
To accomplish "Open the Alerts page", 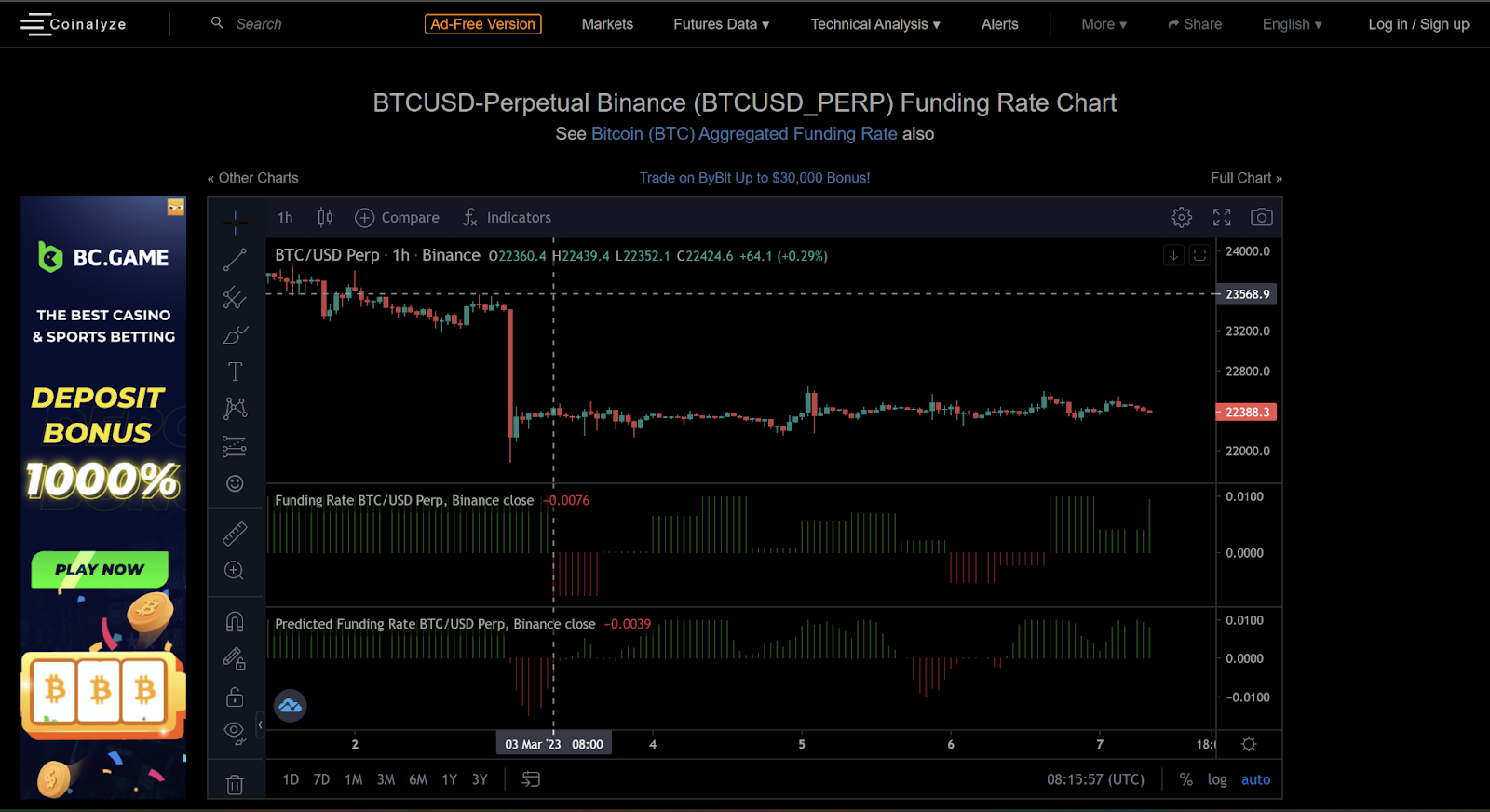I will (999, 24).
